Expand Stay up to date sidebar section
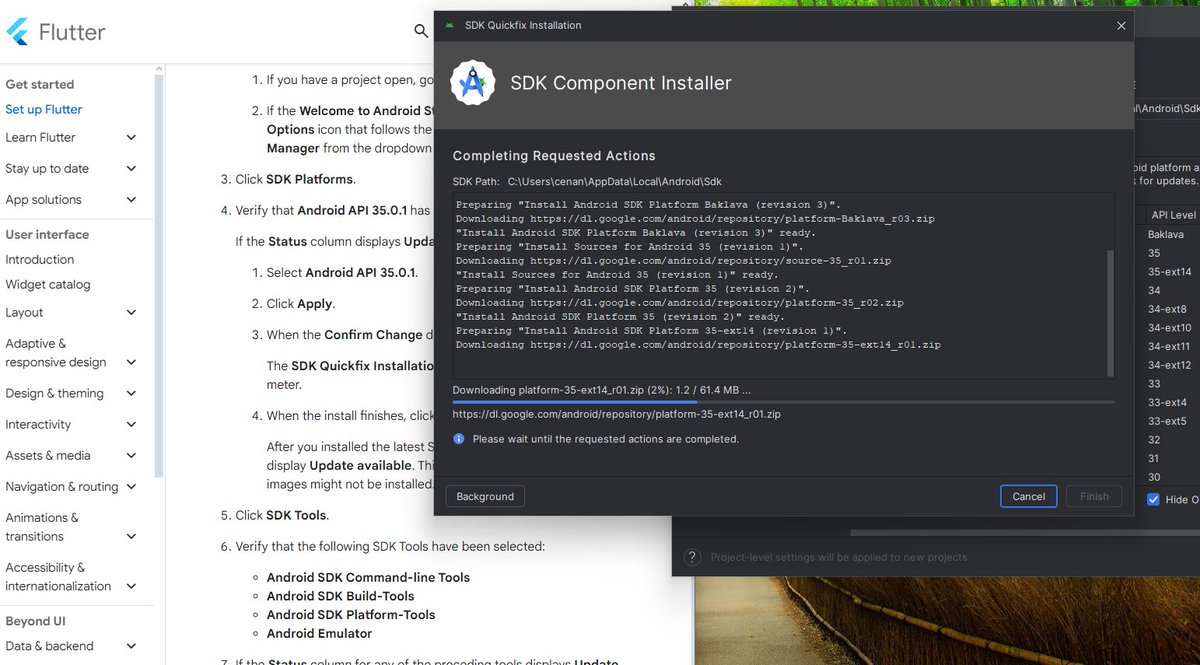 click(x=131, y=169)
